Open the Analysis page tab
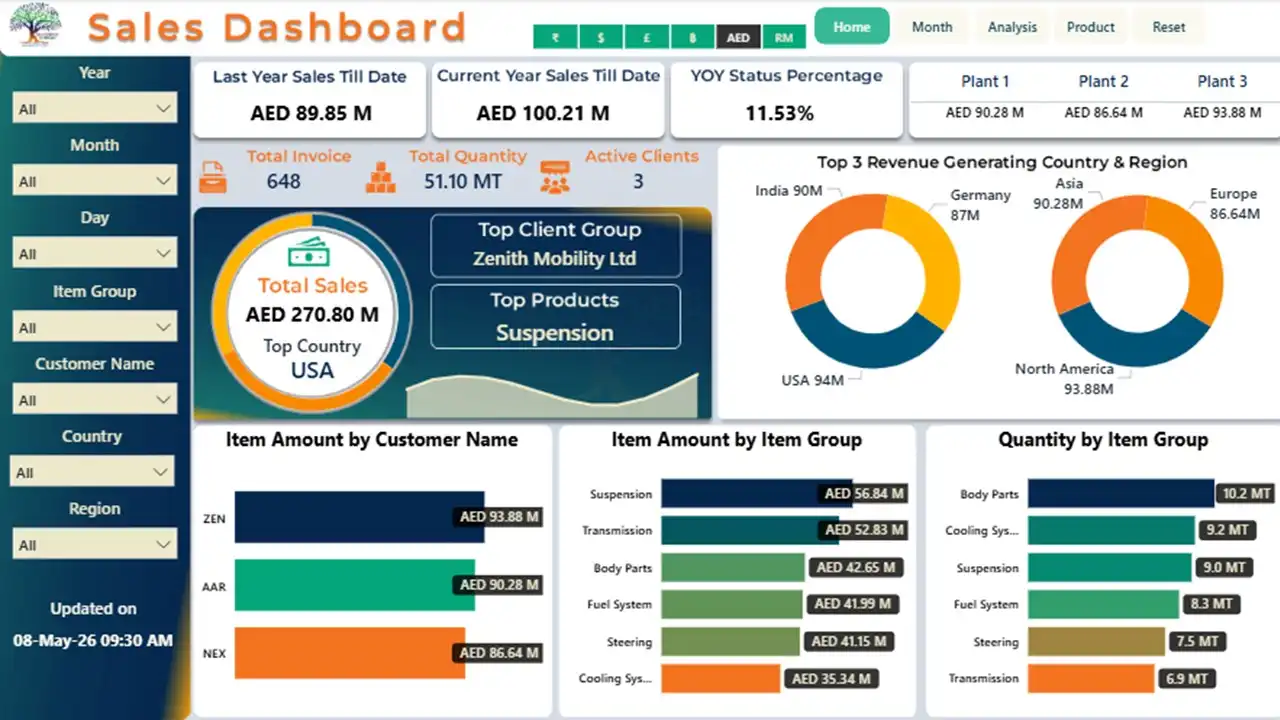The height and width of the screenshot is (720, 1280). (x=1012, y=27)
